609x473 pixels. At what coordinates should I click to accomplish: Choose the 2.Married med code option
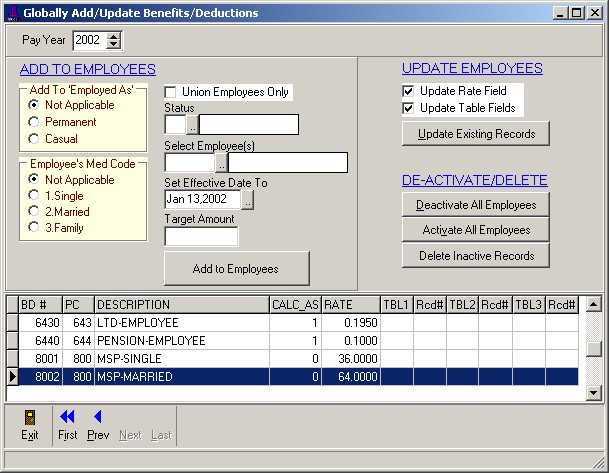(x=34, y=212)
